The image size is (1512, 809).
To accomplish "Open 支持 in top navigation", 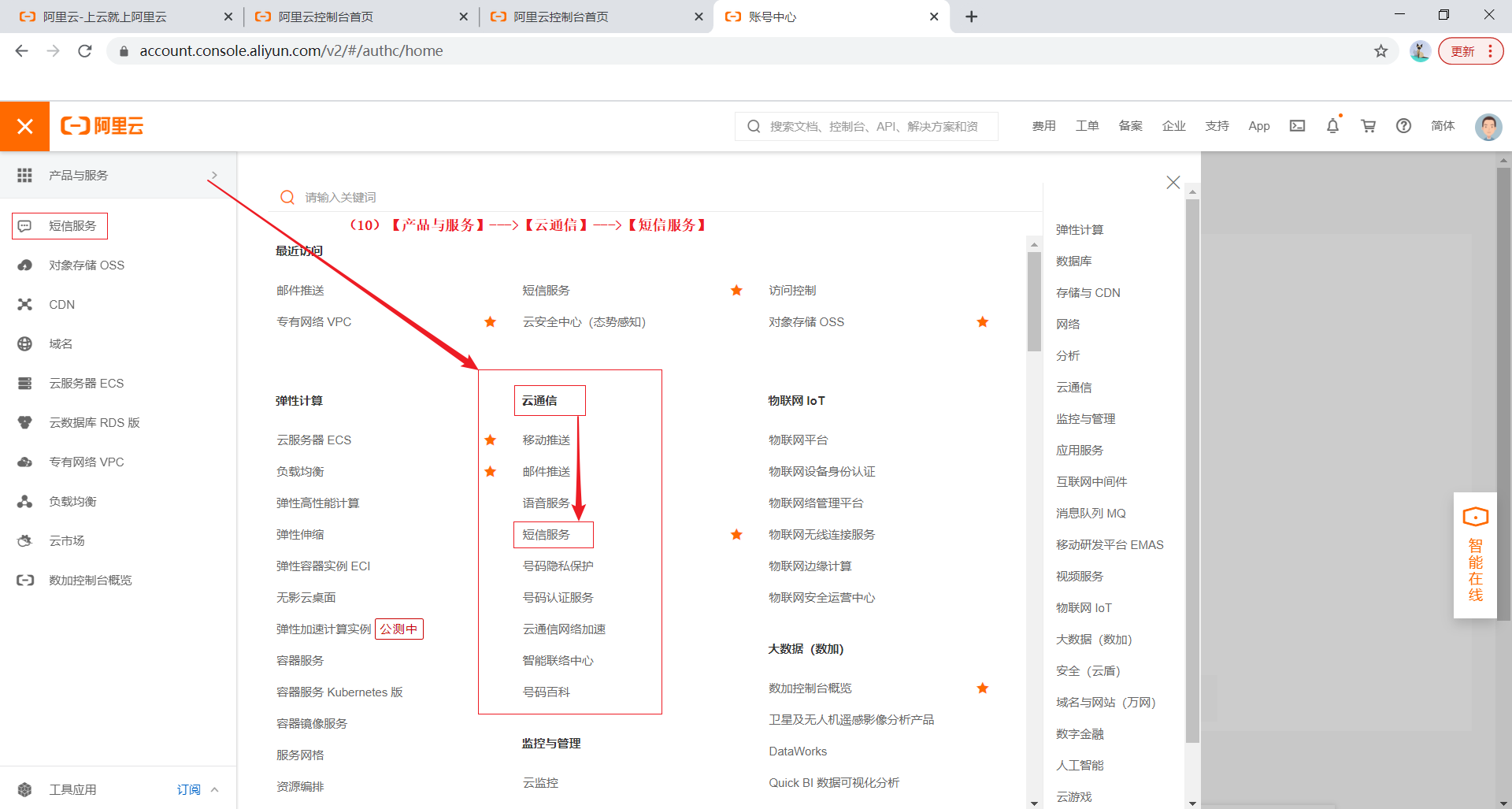I will tap(1217, 126).
